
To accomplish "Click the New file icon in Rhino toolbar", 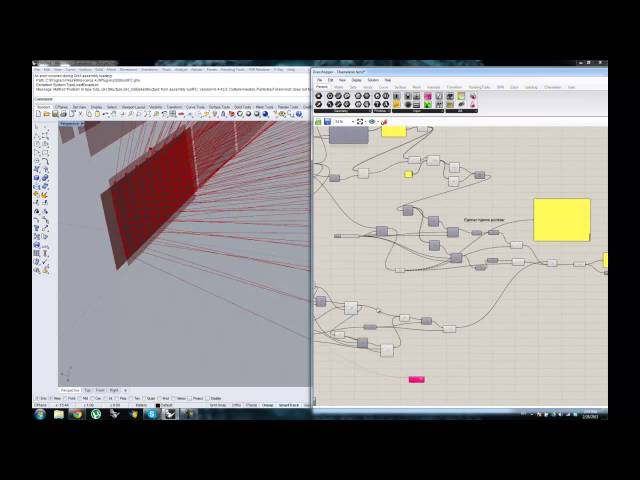I will (x=38, y=114).
